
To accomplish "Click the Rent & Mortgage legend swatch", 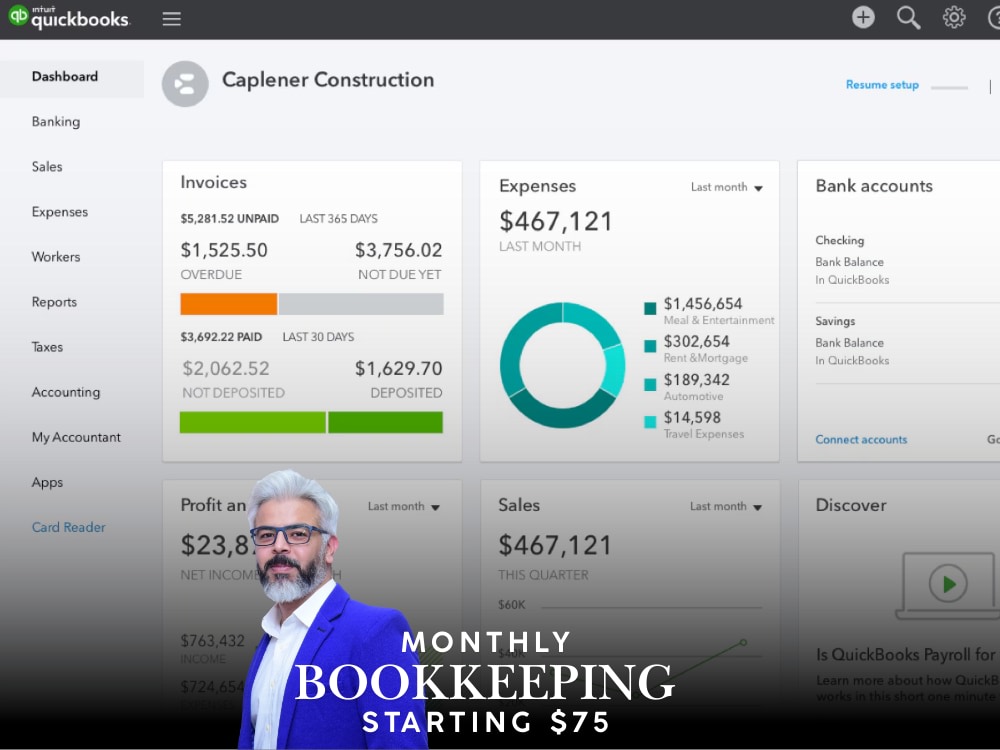I will [650, 346].
